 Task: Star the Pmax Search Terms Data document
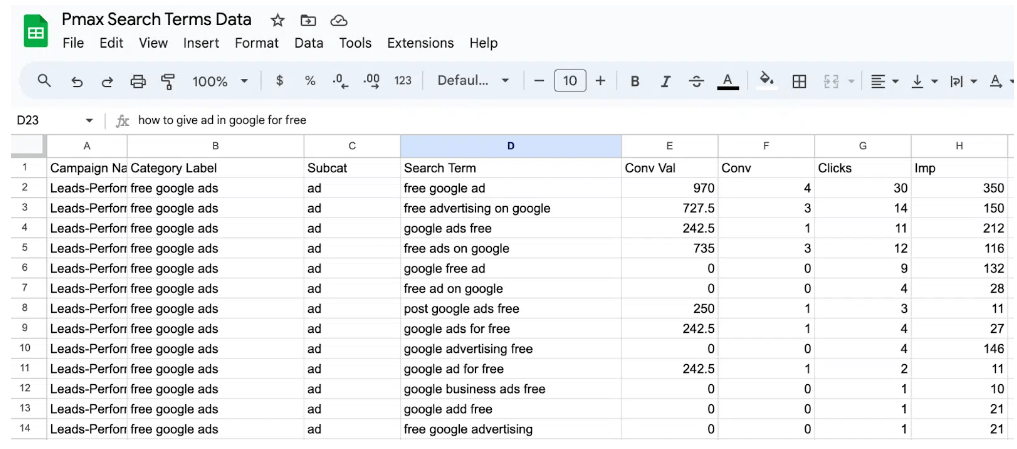pos(278,21)
